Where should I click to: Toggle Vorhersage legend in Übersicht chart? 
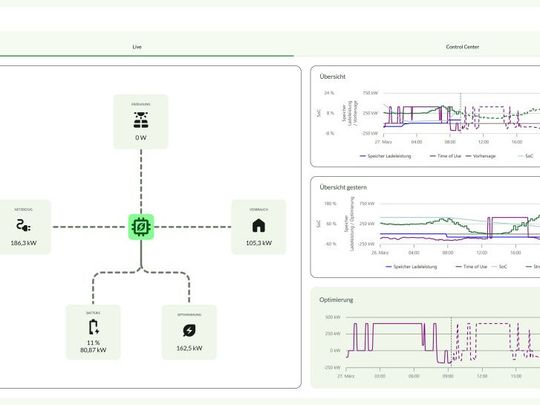(x=481, y=156)
